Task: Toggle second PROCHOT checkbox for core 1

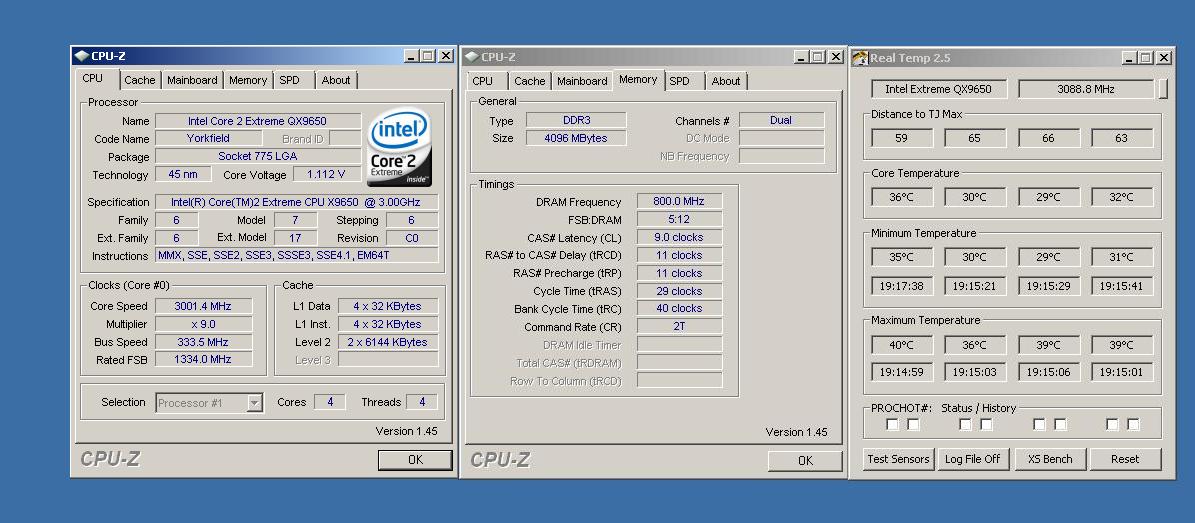Action: [x=986, y=424]
